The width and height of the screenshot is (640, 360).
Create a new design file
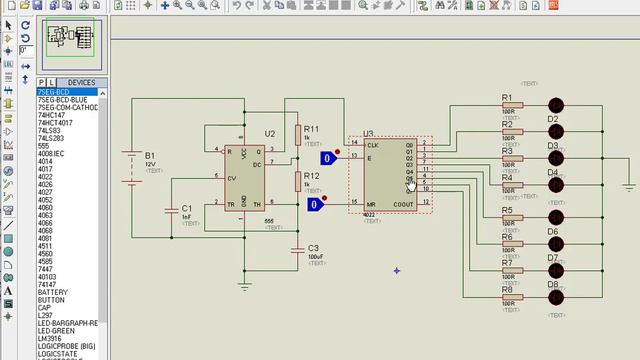pyautogui.click(x=12, y=5)
